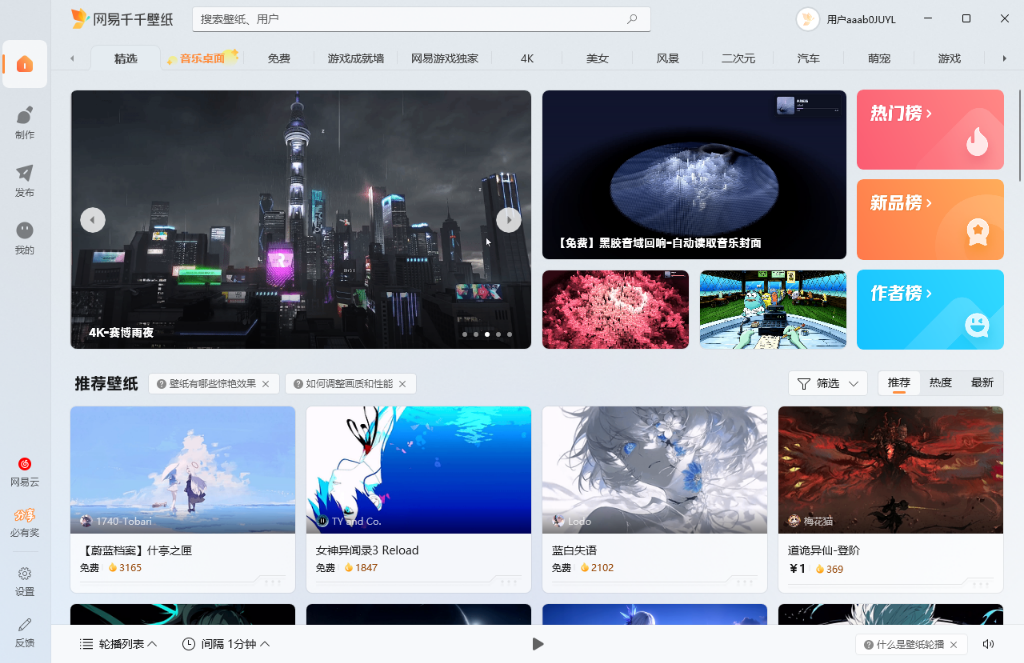Switch to the 4K tab
Screen dimensions: 1024x663
pos(527,58)
